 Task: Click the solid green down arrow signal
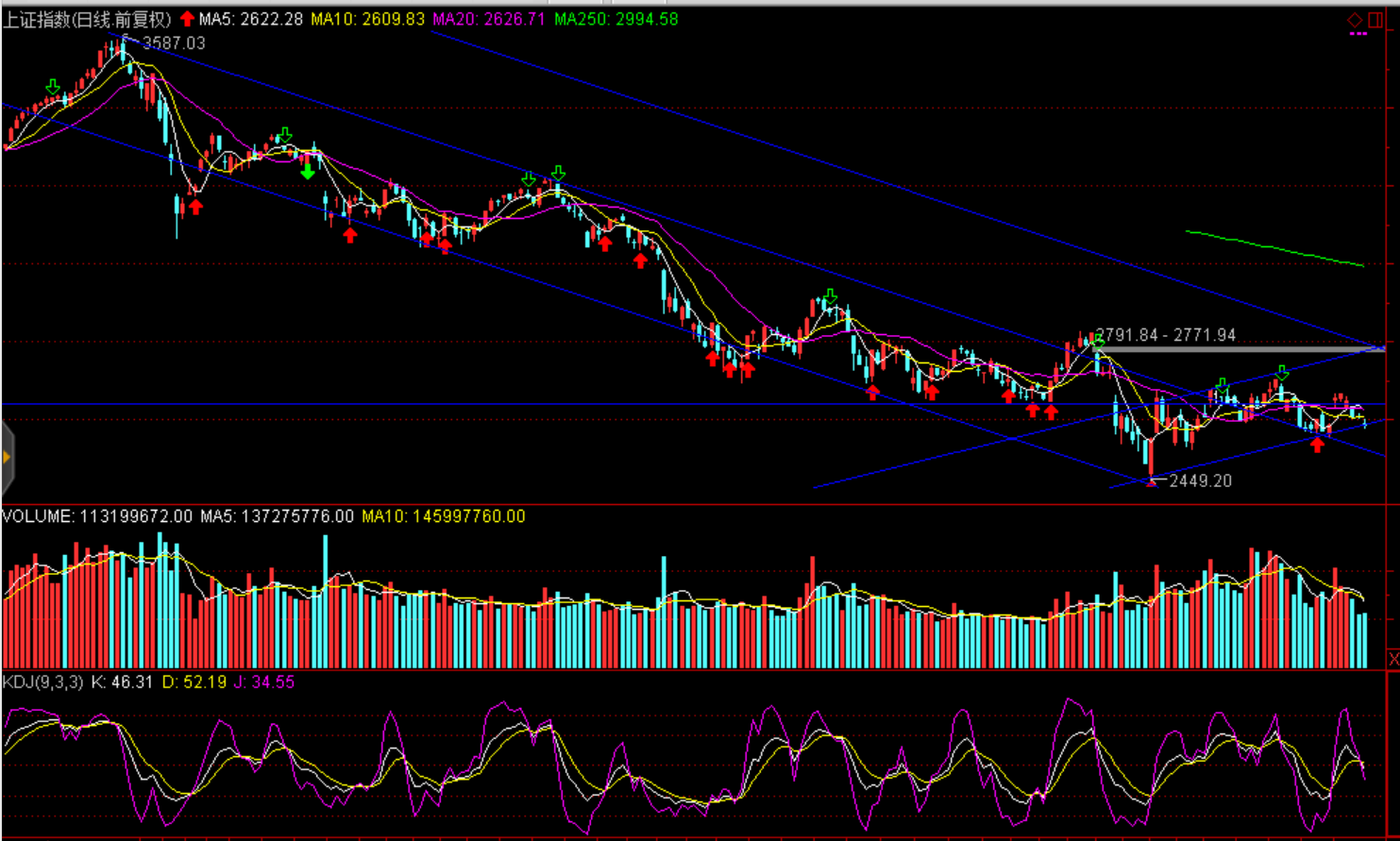(307, 171)
